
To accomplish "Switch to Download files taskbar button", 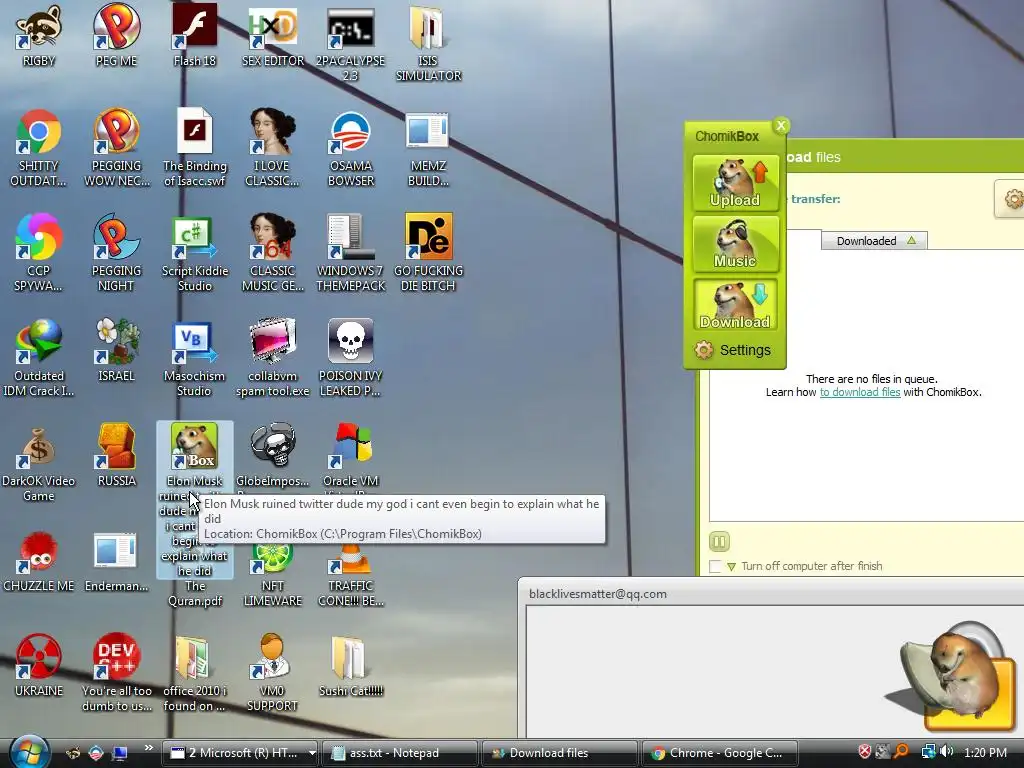I will [558, 753].
